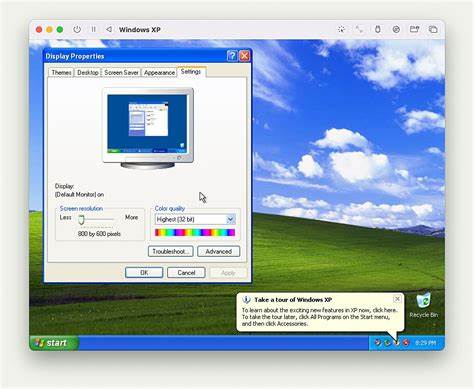Screen dimensions: 474x389
Task: Click the Screen resolution slider thumb
Action: pos(81,220)
